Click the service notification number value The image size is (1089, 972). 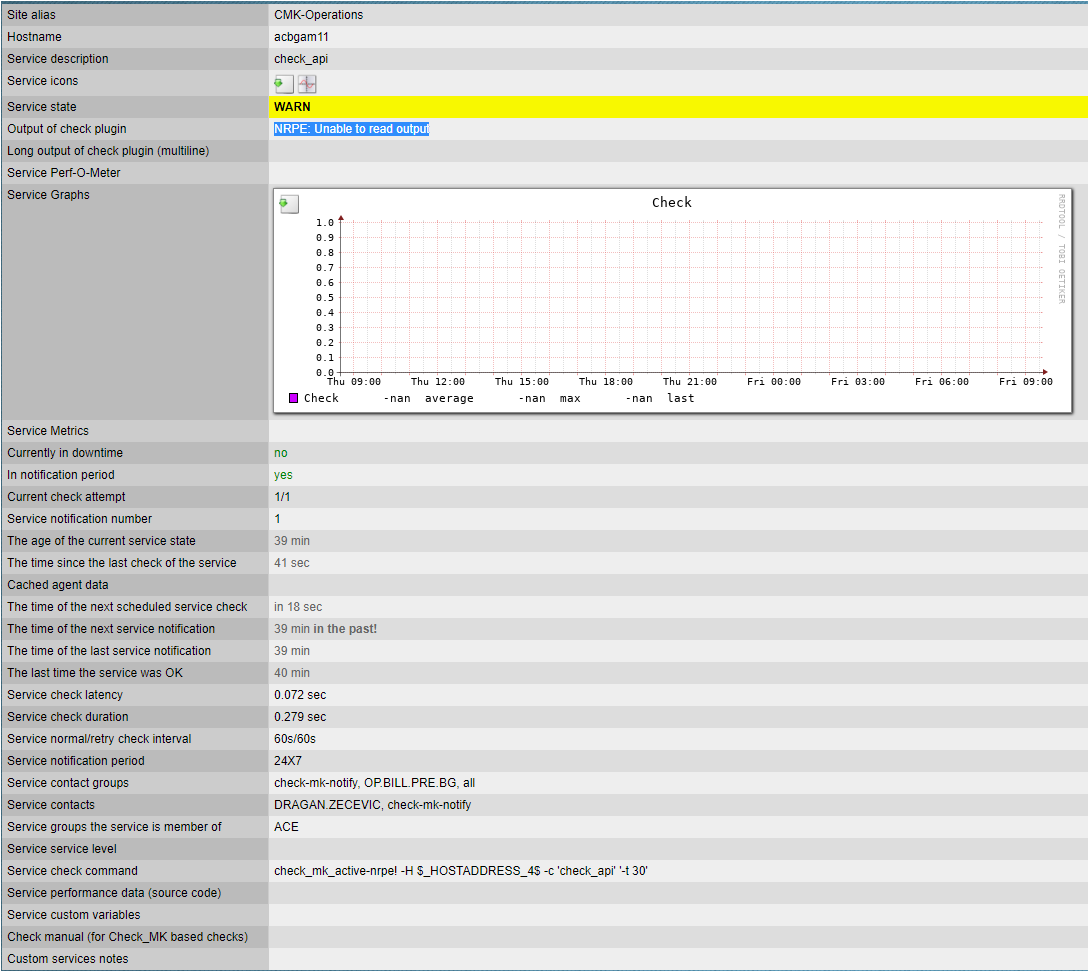click(278, 519)
